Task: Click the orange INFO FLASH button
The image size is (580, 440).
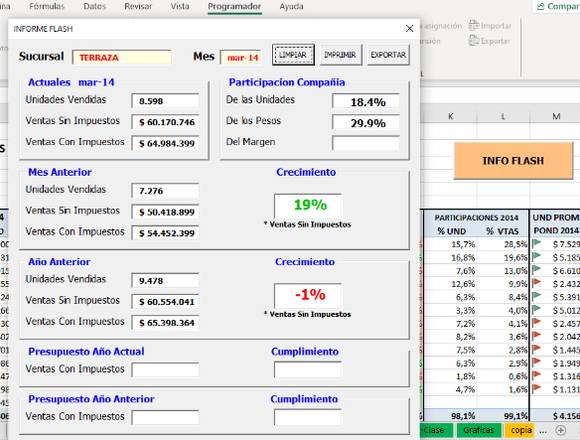Action: [513, 160]
